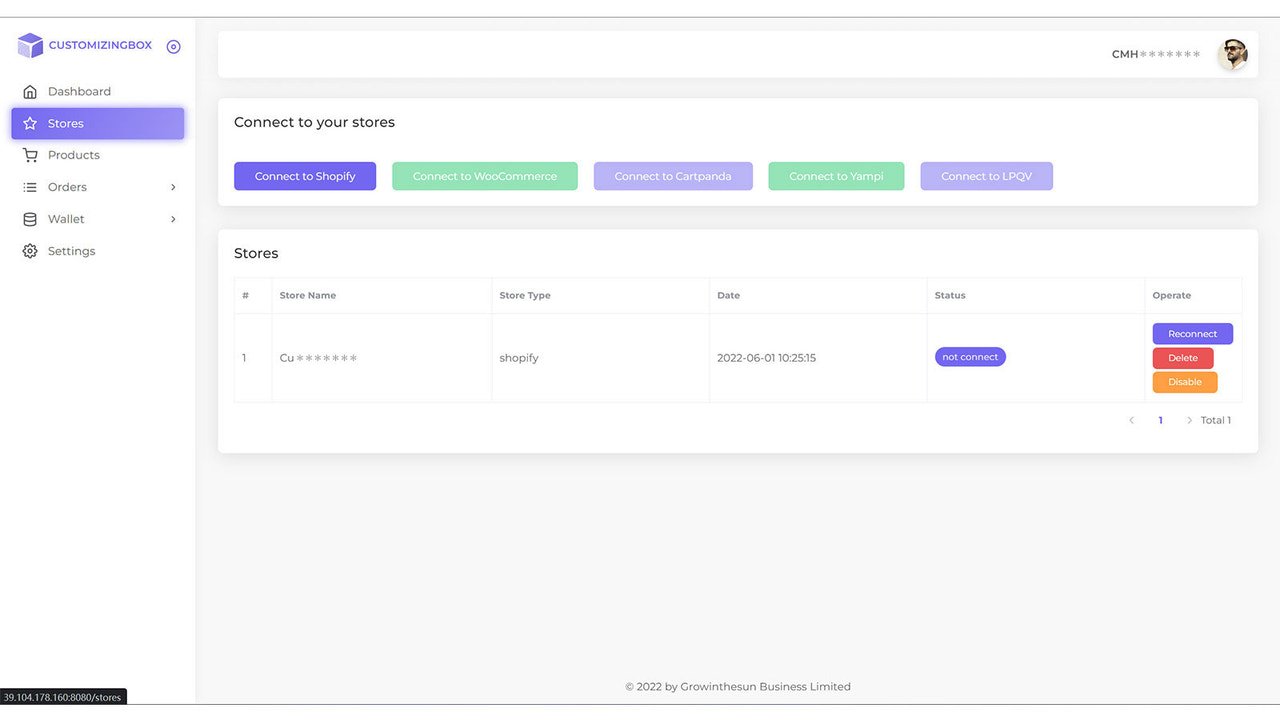
Task: Open Products via the cart icon
Action: click(30, 155)
